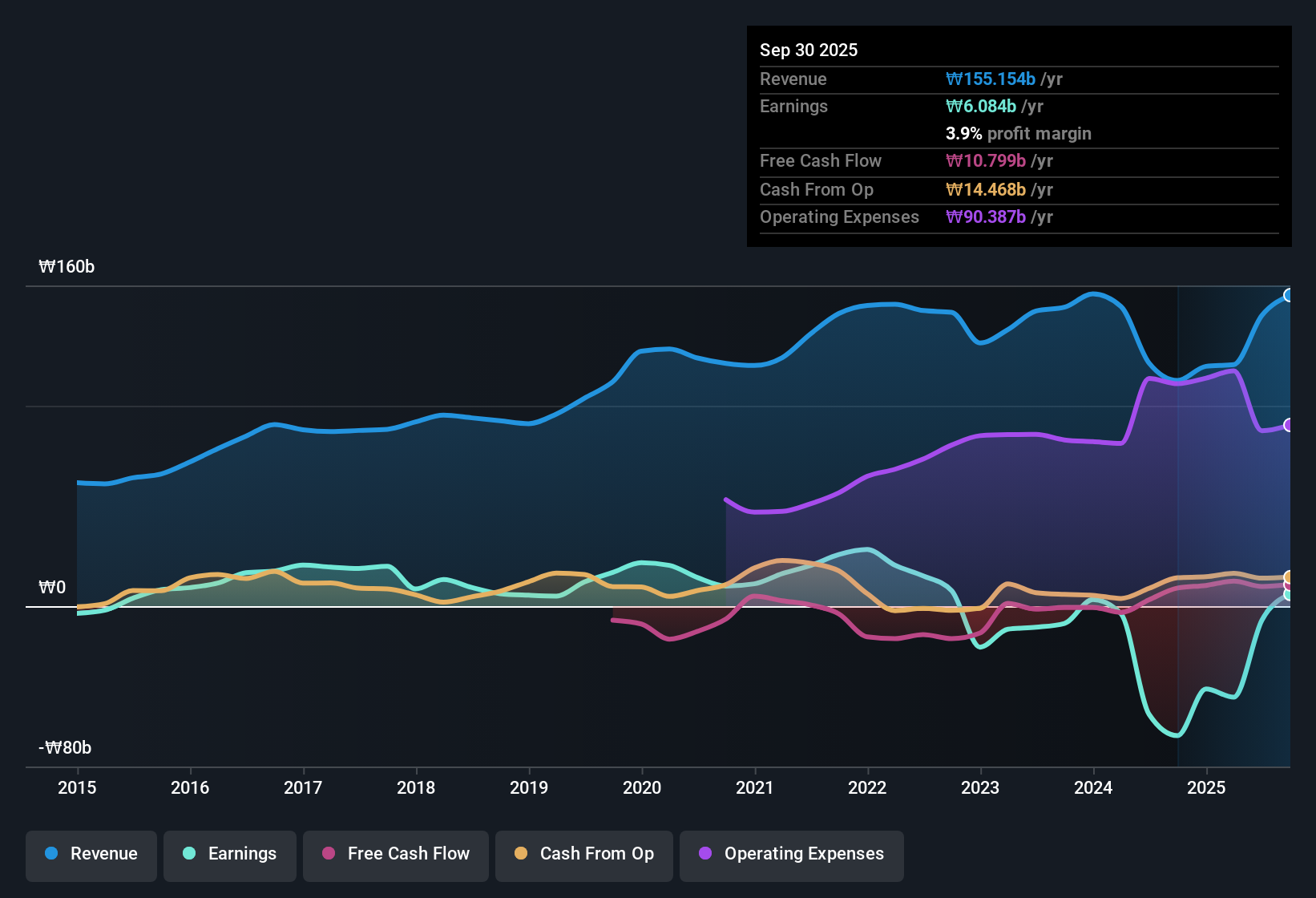
Task: Open the Free Cash Flow legend item
Action: 395,854
